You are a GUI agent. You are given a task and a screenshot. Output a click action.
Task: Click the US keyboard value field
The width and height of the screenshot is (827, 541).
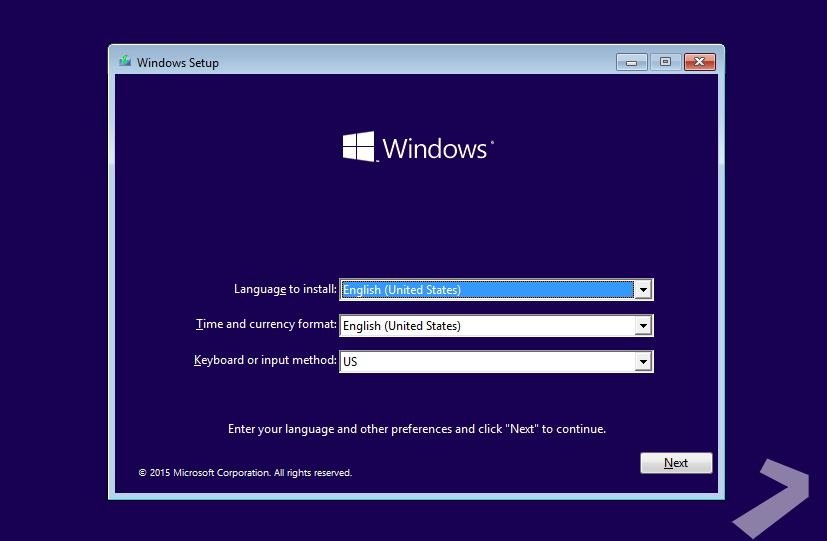pos(487,362)
